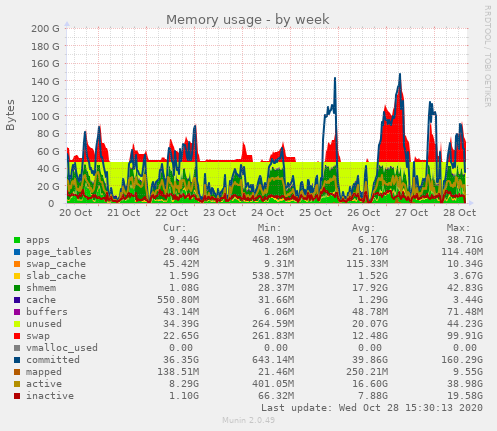Select the inactive legend label
Viewport: 497px width, 431px height.
pyautogui.click(x=50, y=396)
